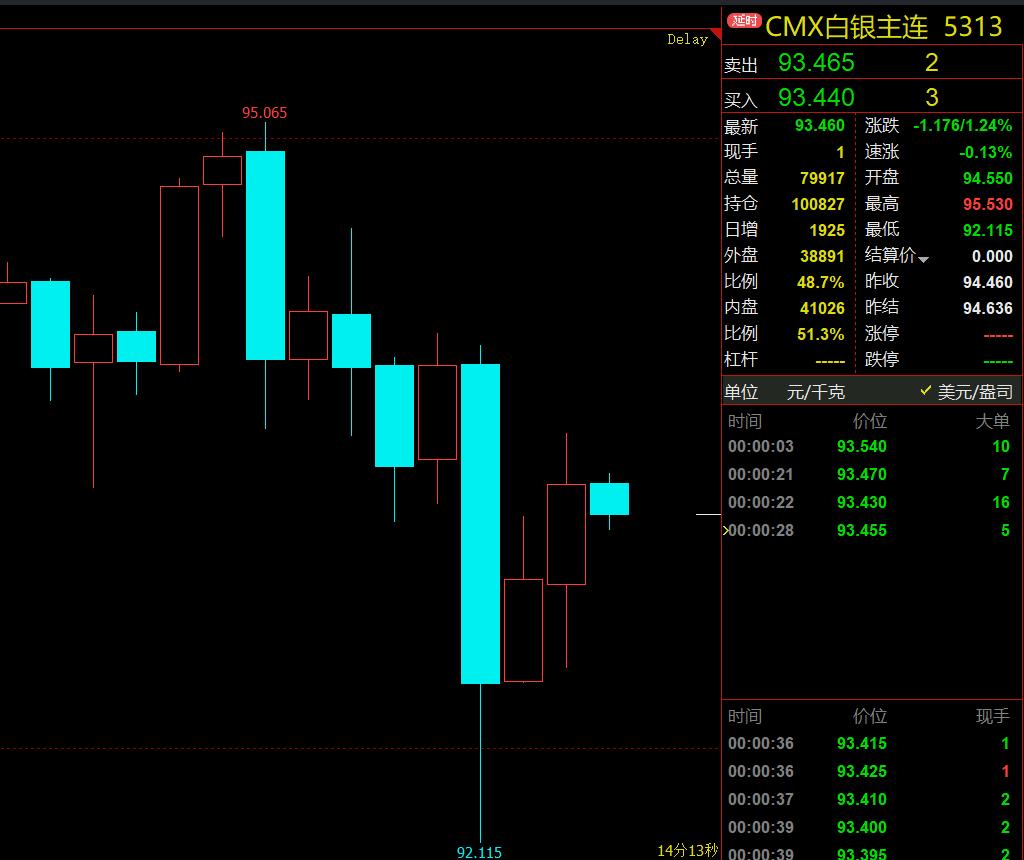The width and height of the screenshot is (1024, 860).
Task: Click the 速涨 value -0.13%
Action: pos(985,152)
